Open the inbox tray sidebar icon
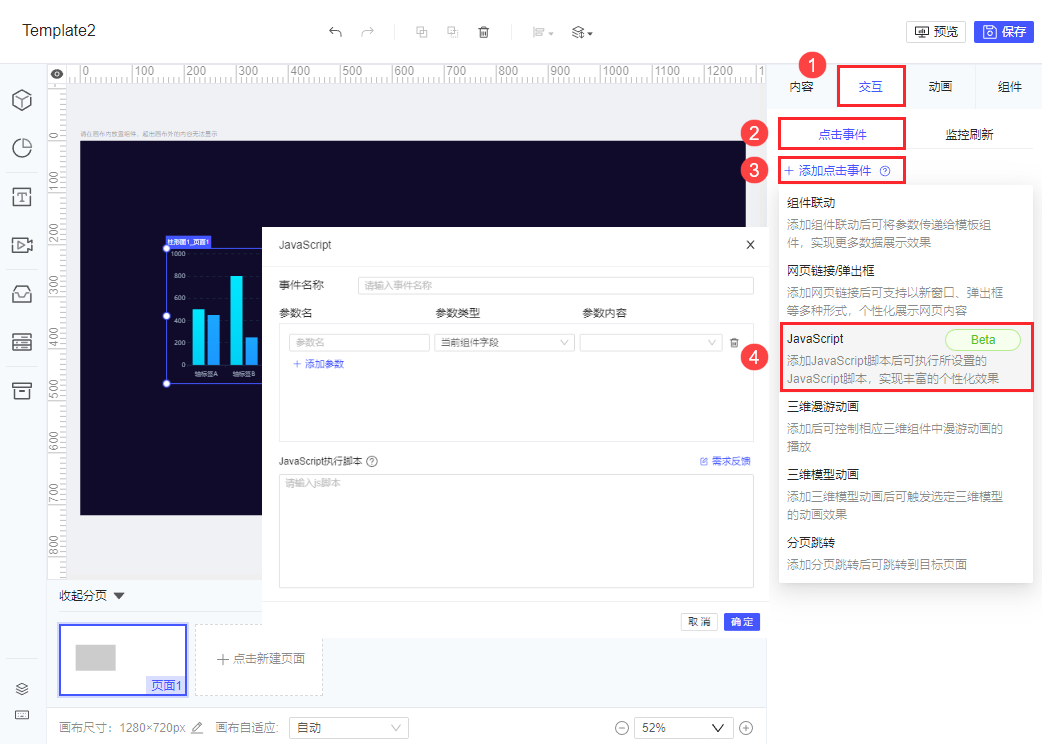1042x744 pixels. (x=22, y=294)
